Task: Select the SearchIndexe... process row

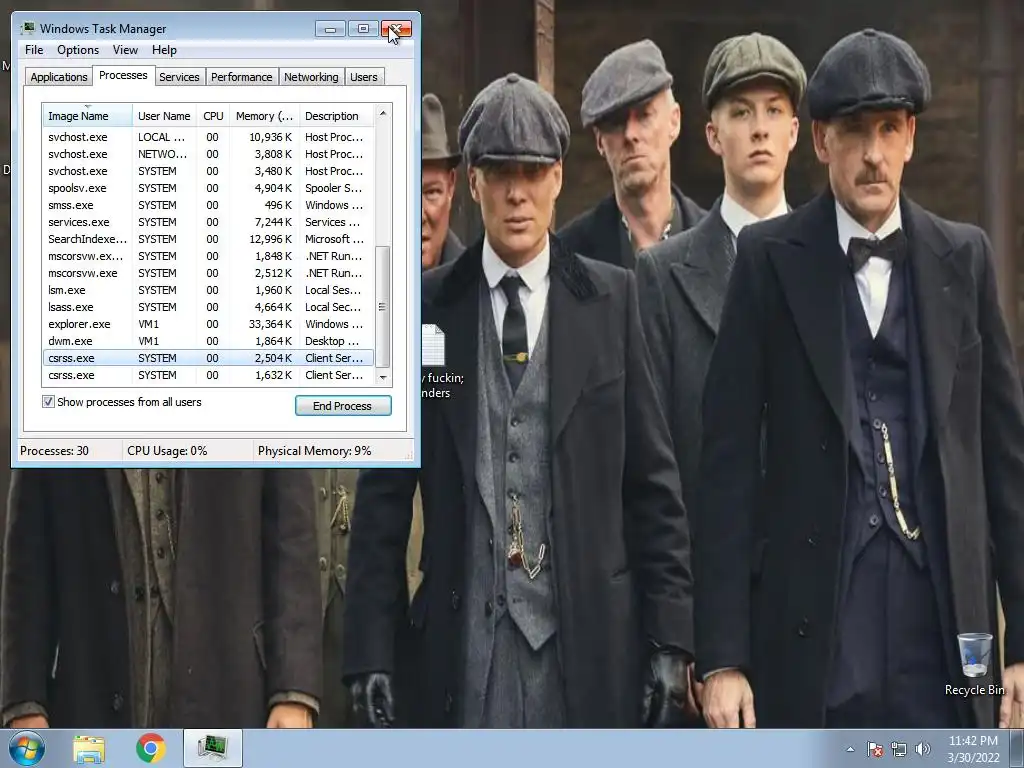Action: [x=208, y=239]
